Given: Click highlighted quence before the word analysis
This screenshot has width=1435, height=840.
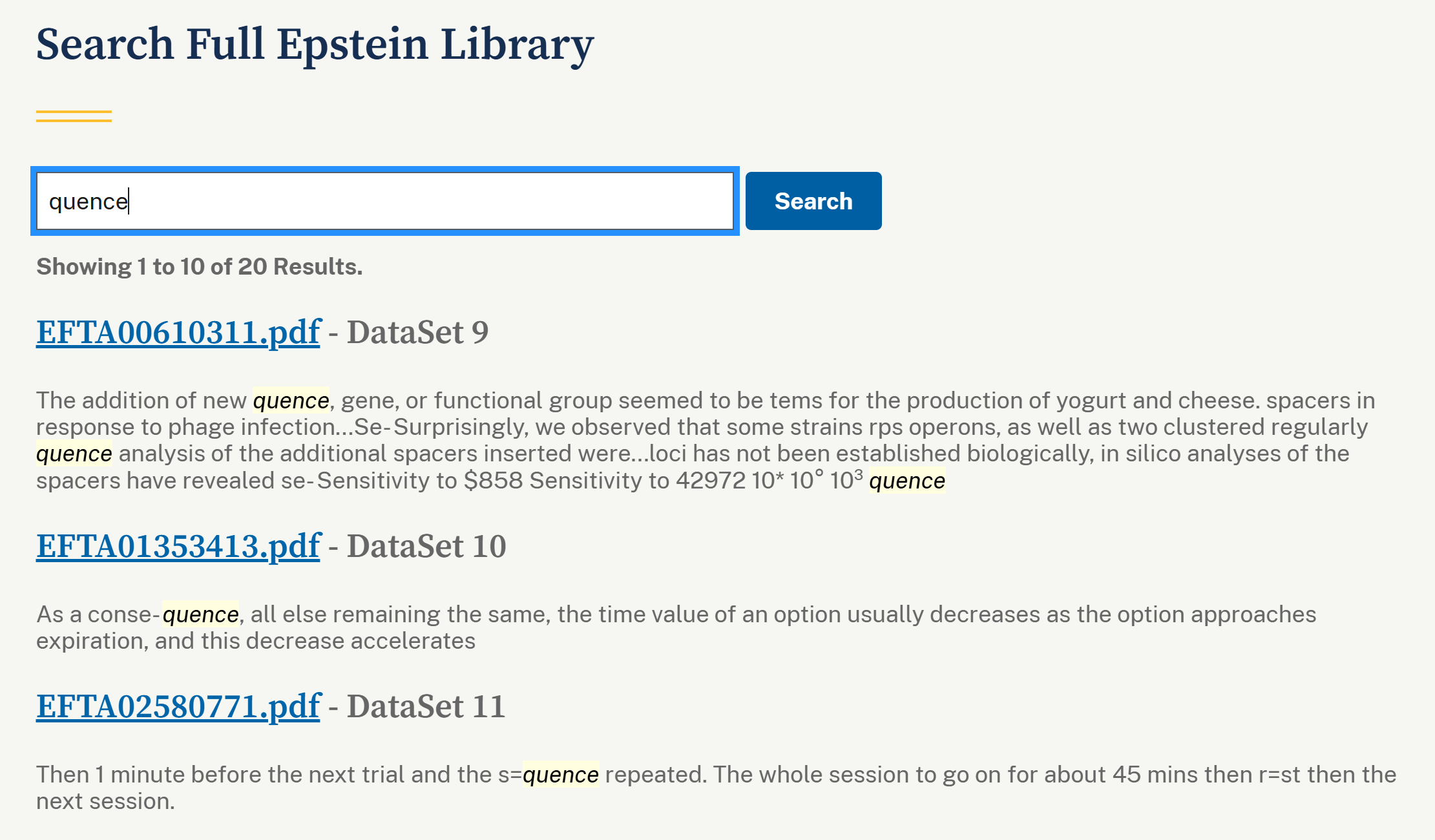Looking at the screenshot, I should [x=74, y=454].
